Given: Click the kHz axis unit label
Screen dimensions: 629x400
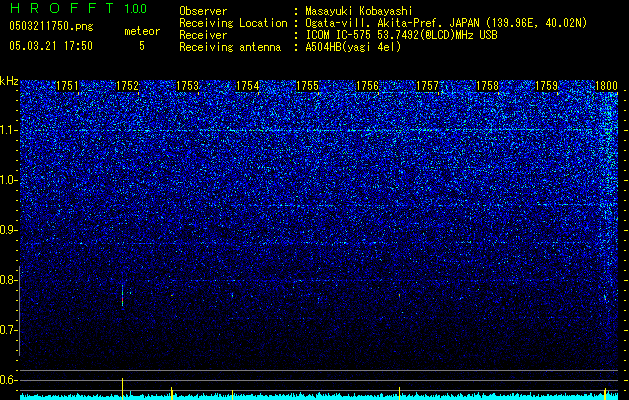Looking at the screenshot, I should pos(9,81).
